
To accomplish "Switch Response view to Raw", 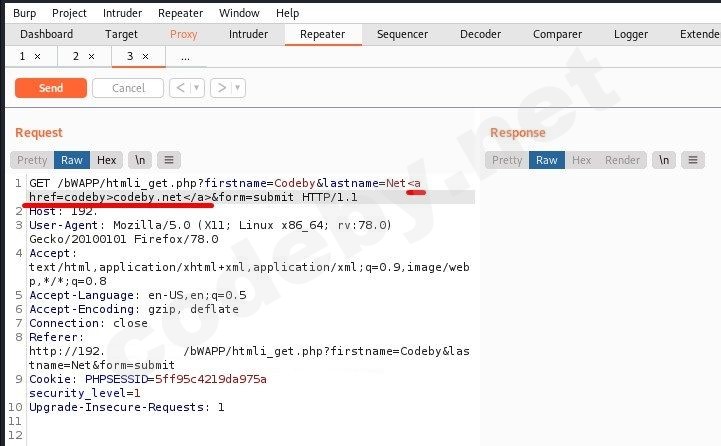I will [547, 160].
